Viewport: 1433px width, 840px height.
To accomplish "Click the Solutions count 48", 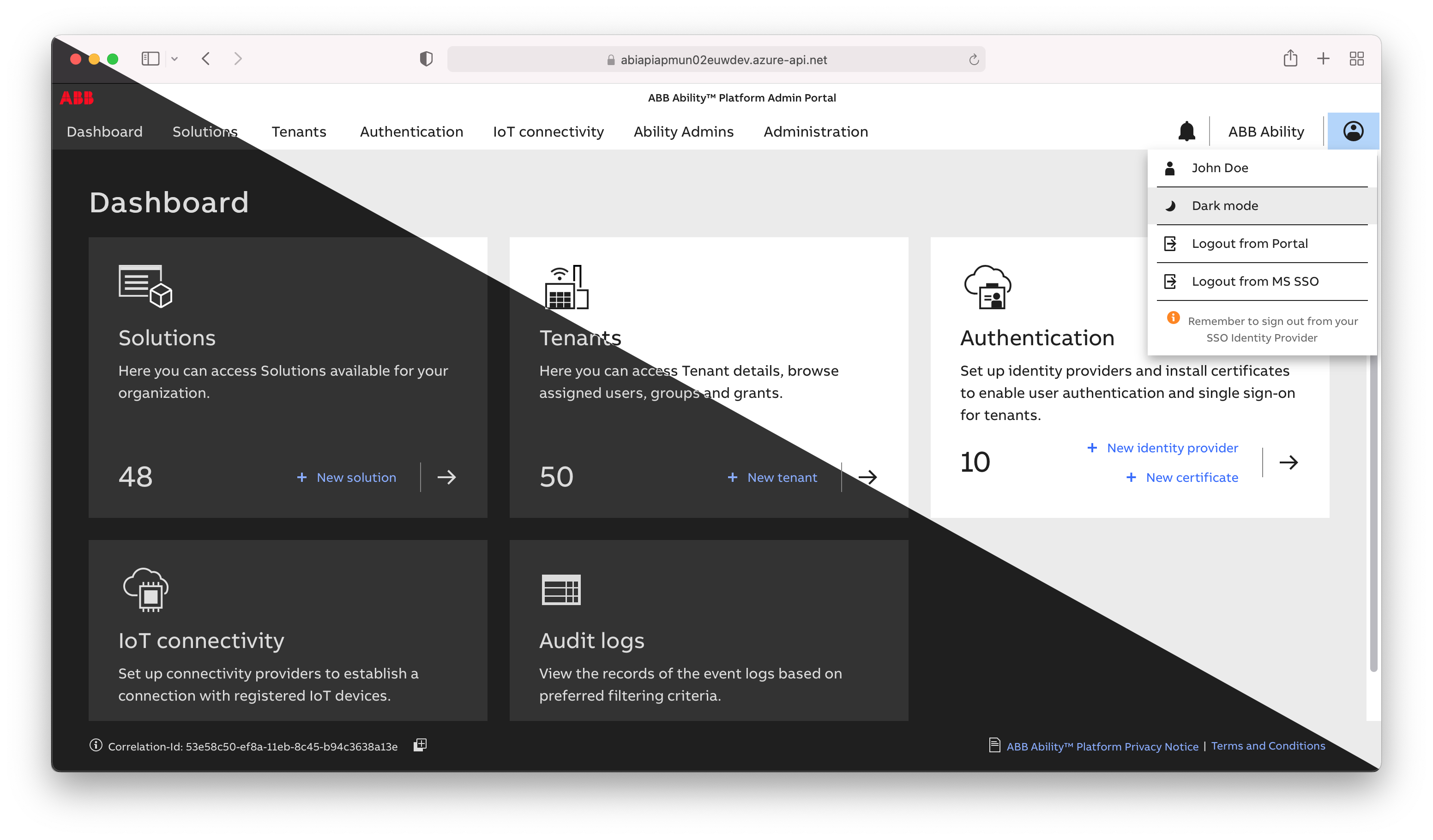I will point(135,476).
